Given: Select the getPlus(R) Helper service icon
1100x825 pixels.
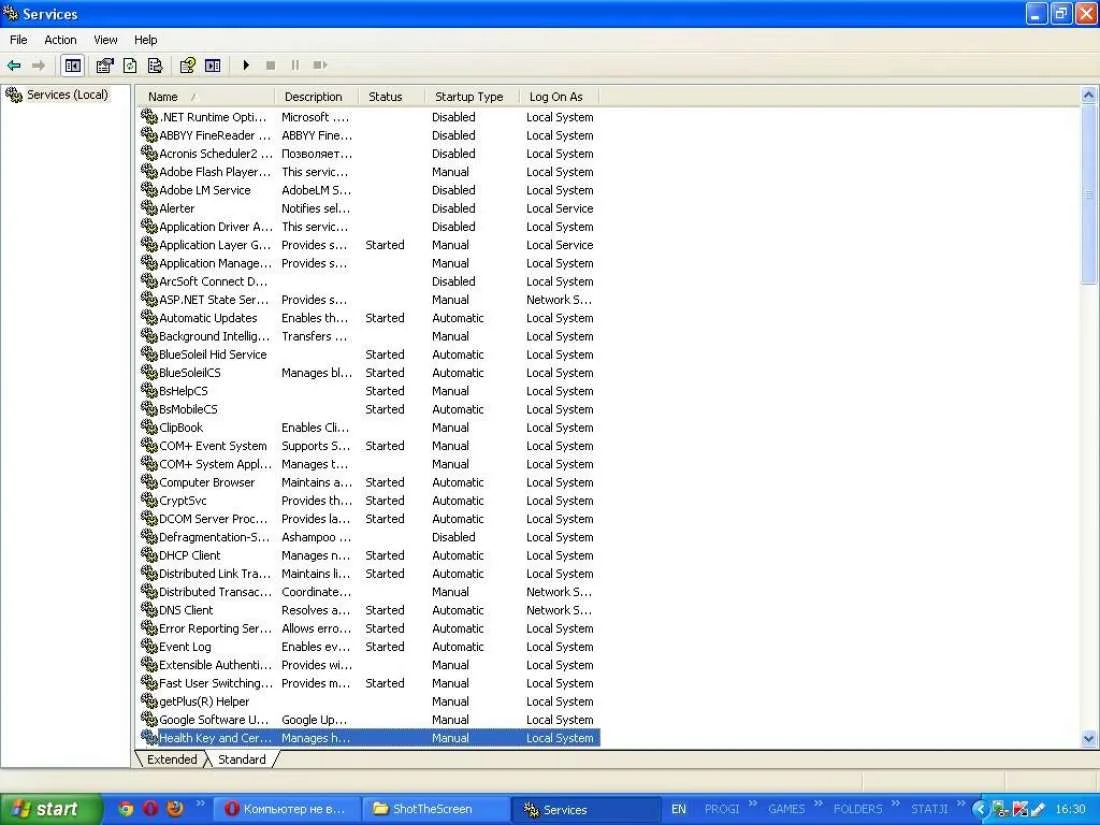Looking at the screenshot, I should tap(149, 701).
